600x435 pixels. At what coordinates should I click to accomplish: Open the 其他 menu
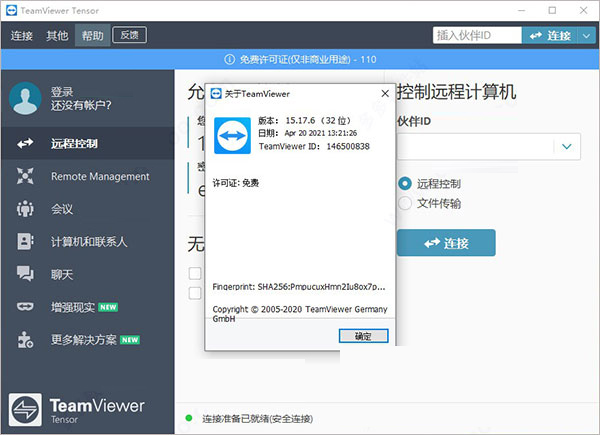tap(57, 36)
